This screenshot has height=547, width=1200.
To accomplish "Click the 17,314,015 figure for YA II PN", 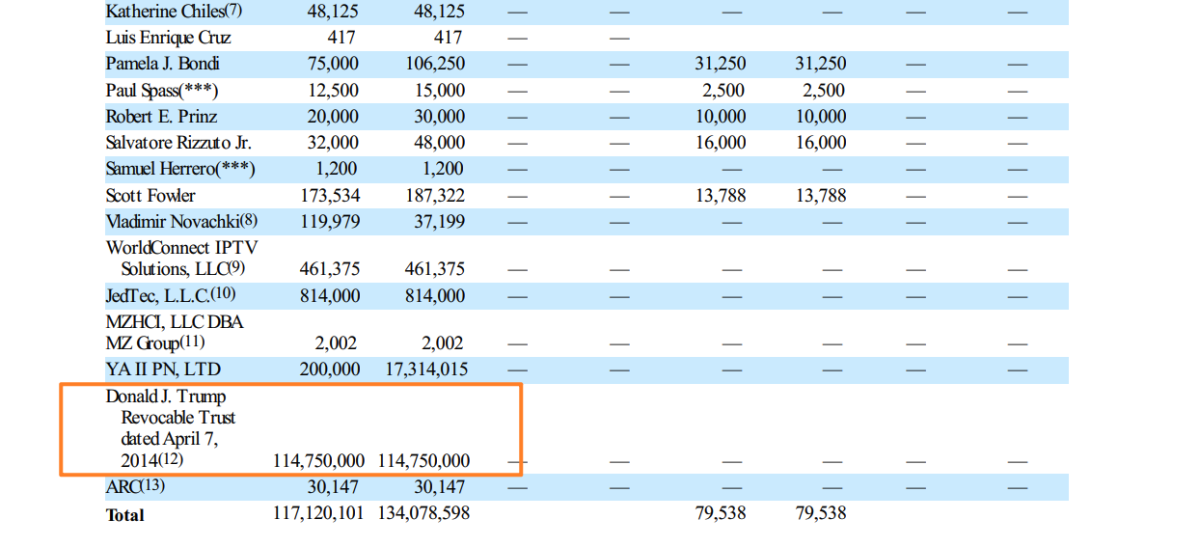I will click(427, 369).
